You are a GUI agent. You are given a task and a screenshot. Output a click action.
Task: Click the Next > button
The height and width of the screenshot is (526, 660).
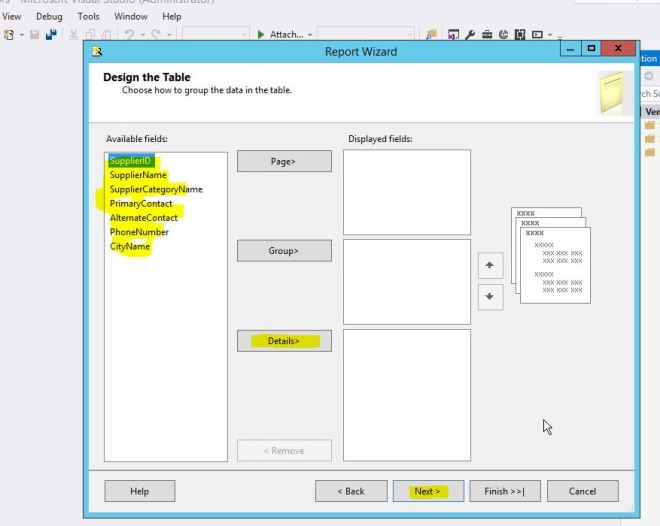coord(428,491)
